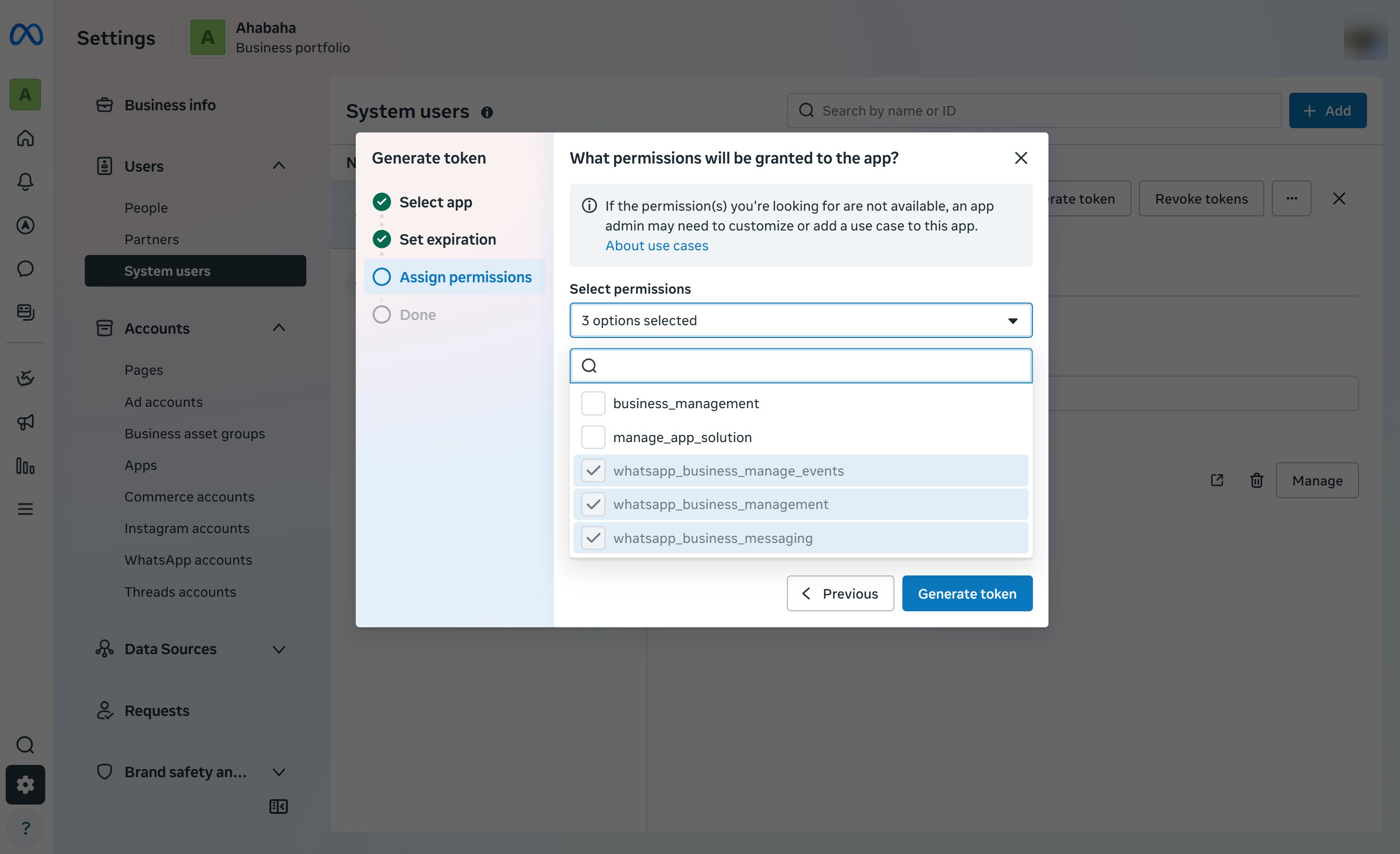
Task: Click Search by name or ID field
Action: pos(1033,110)
